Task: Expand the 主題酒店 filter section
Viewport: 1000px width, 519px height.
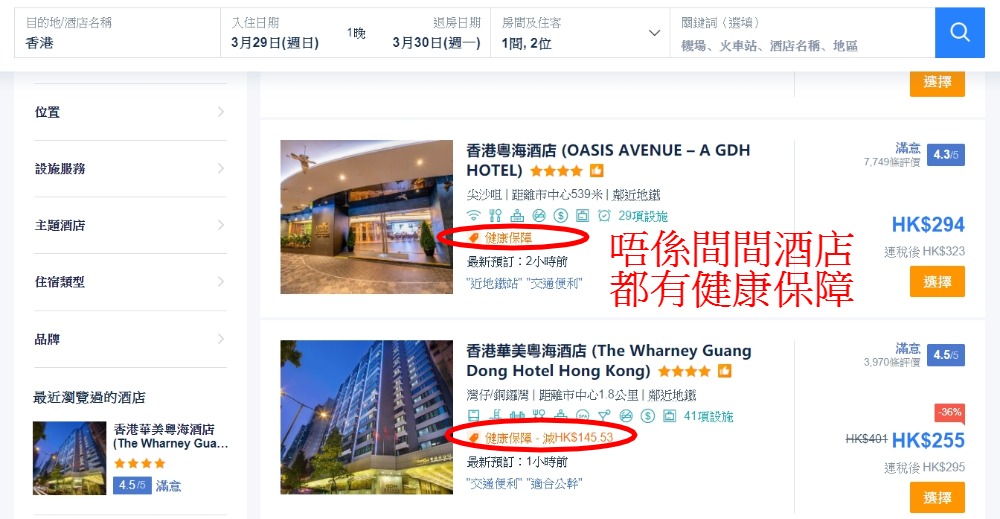Action: coord(130,225)
